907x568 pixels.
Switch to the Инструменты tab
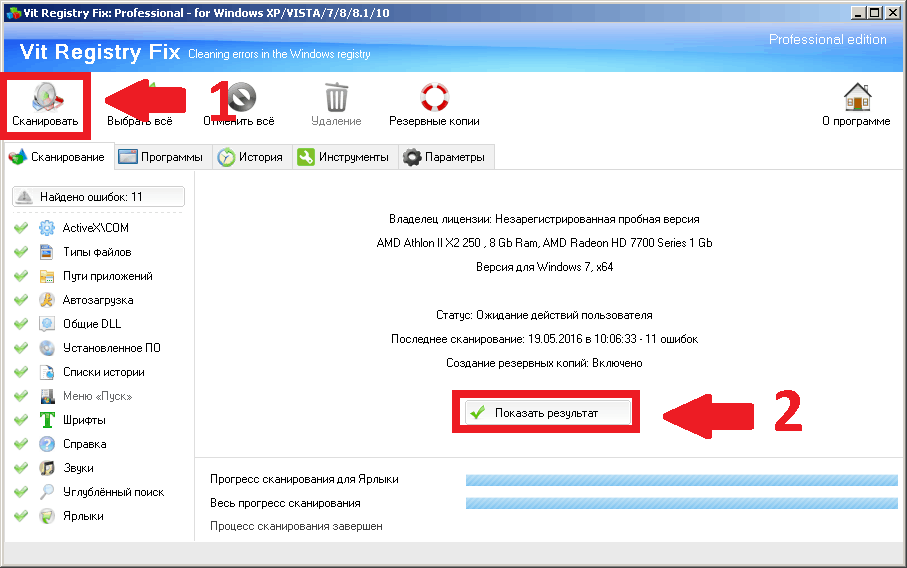click(345, 157)
